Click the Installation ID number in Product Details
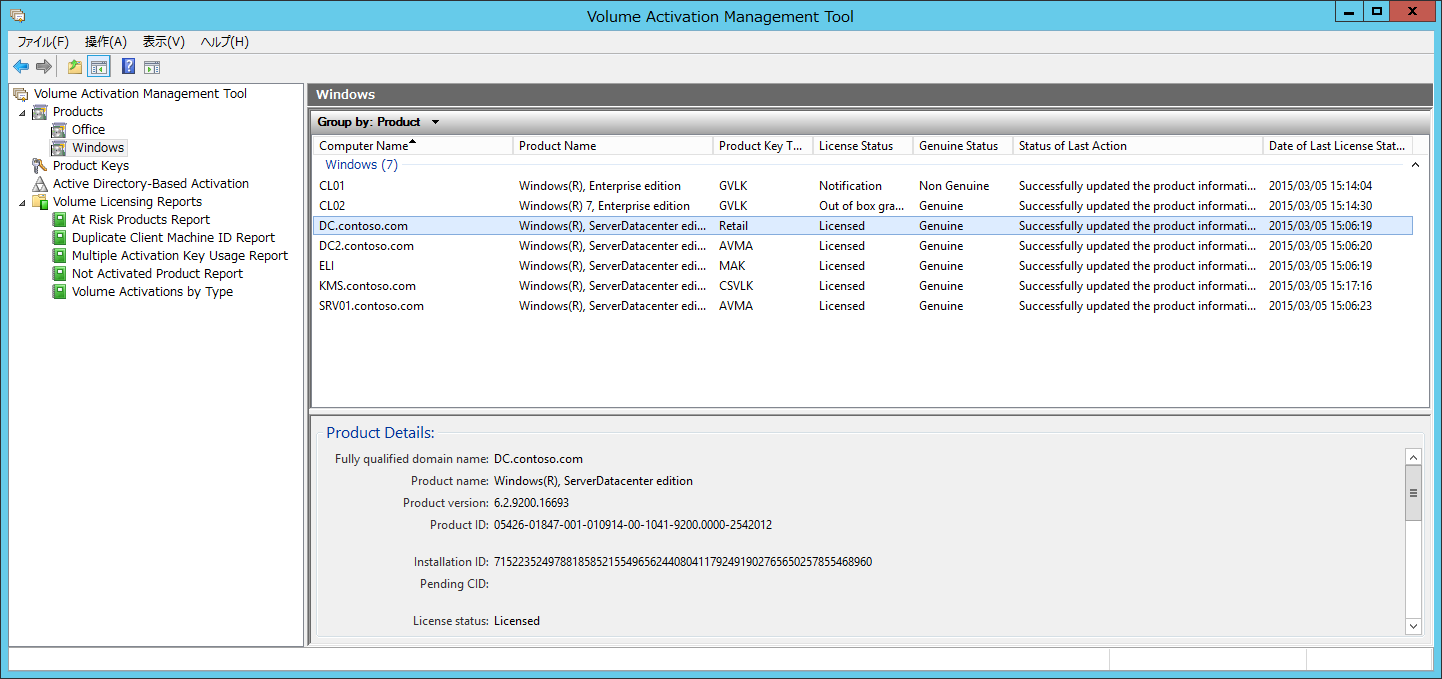 point(683,562)
